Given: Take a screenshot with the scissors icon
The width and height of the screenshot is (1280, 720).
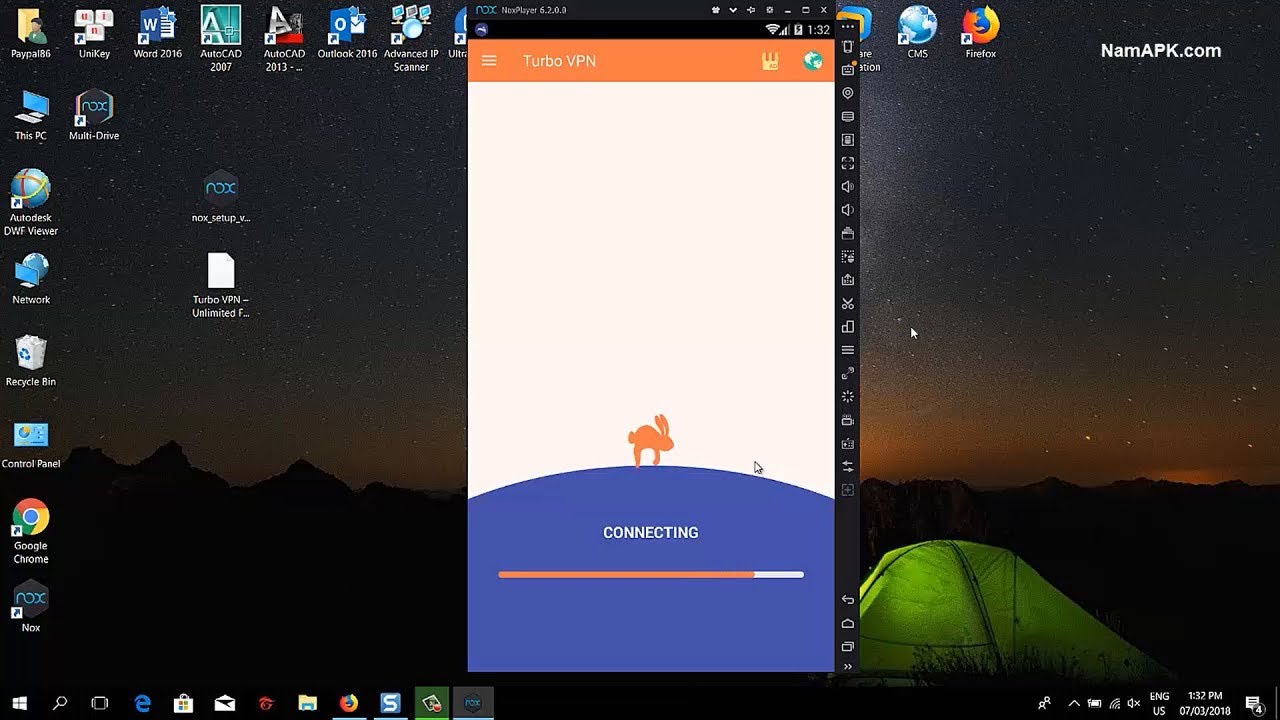Looking at the screenshot, I should click(848, 303).
